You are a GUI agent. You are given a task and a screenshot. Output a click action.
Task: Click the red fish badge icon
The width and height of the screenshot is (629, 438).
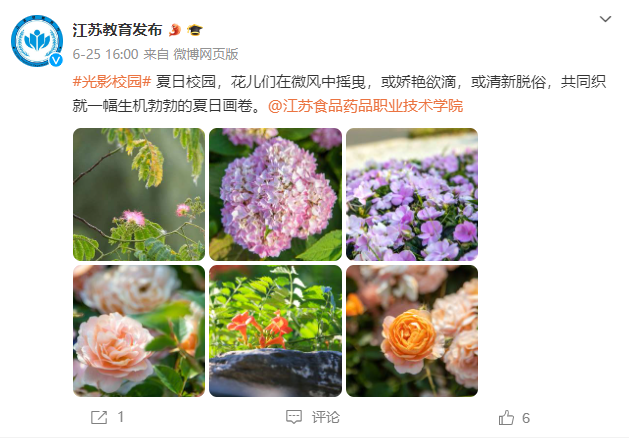point(175,30)
